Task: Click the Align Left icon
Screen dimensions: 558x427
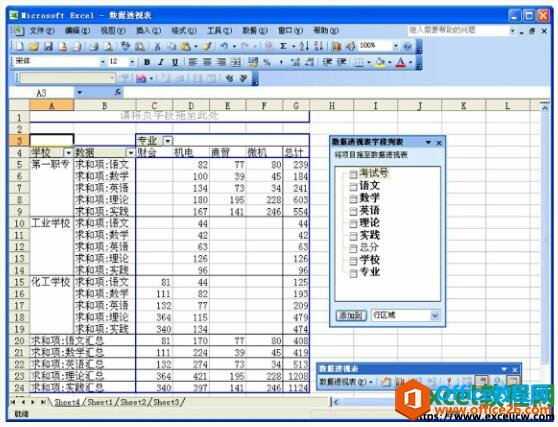Action: click(193, 62)
